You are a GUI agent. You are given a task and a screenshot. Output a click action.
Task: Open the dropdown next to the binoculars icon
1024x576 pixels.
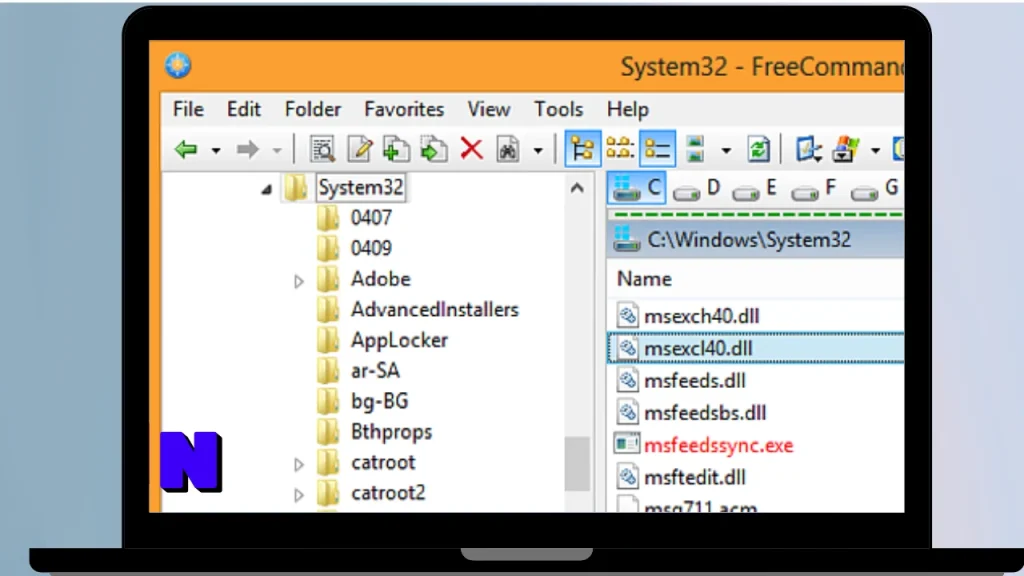pos(537,151)
